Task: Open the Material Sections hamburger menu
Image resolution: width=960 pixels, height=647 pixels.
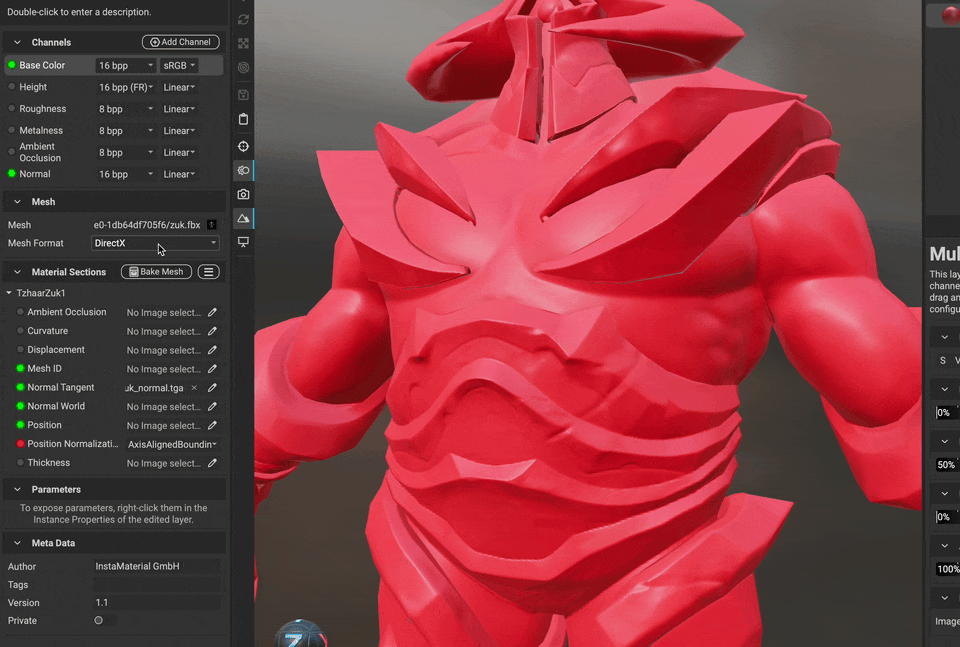Action: tap(208, 272)
